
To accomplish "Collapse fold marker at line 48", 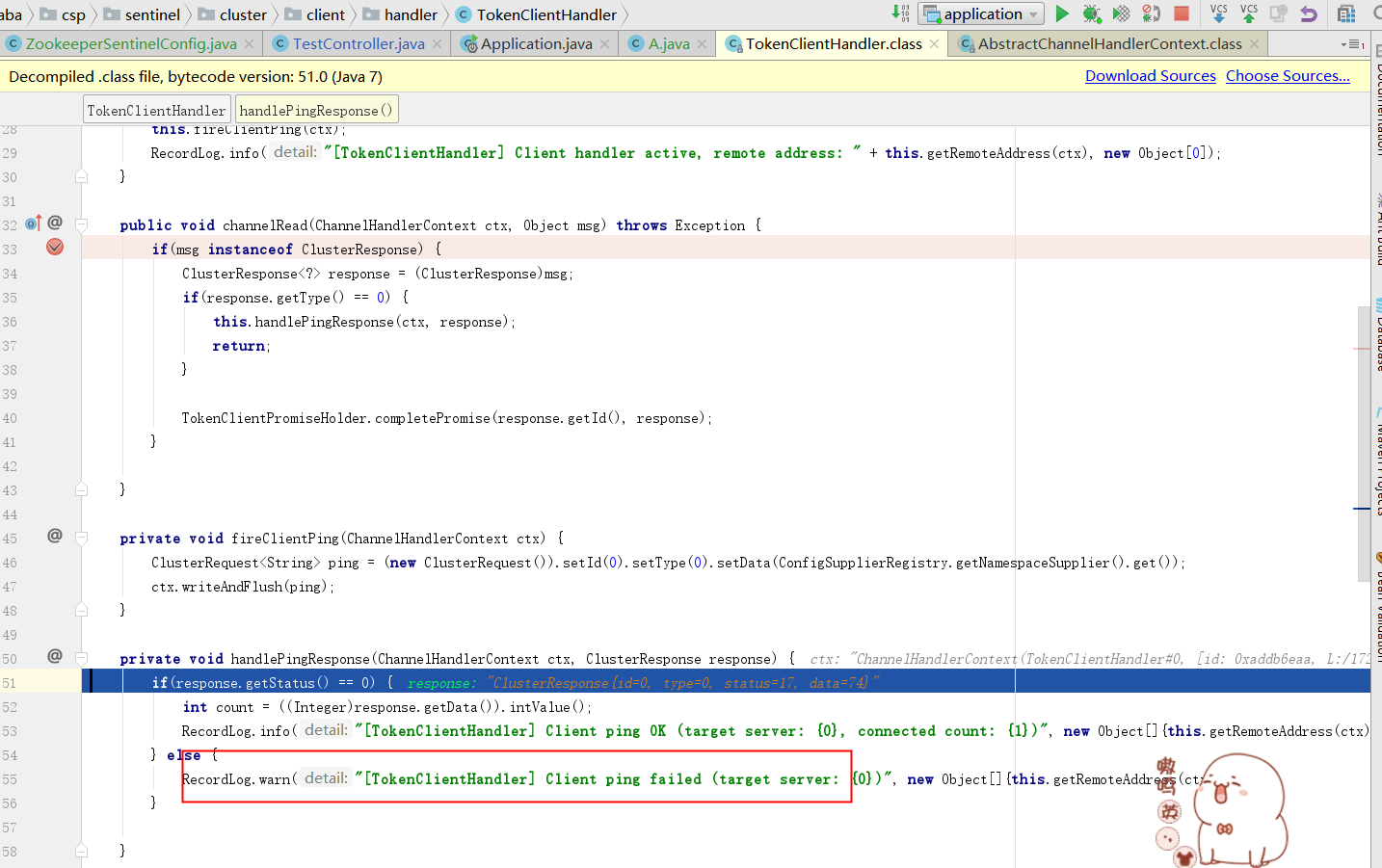I will pyautogui.click(x=81, y=610).
